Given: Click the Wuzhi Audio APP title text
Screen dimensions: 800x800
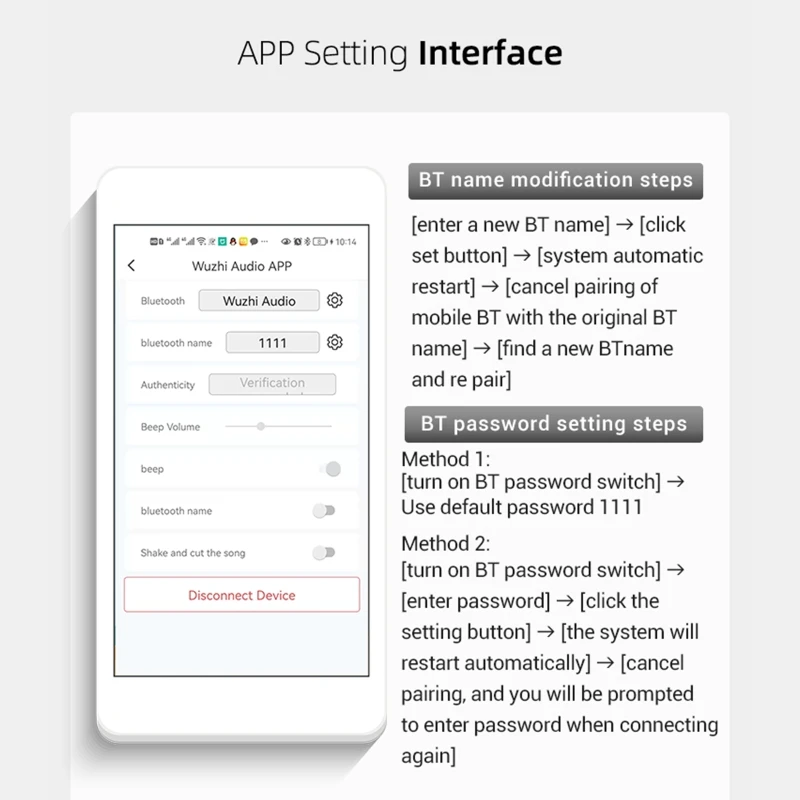Looking at the screenshot, I should [243, 266].
